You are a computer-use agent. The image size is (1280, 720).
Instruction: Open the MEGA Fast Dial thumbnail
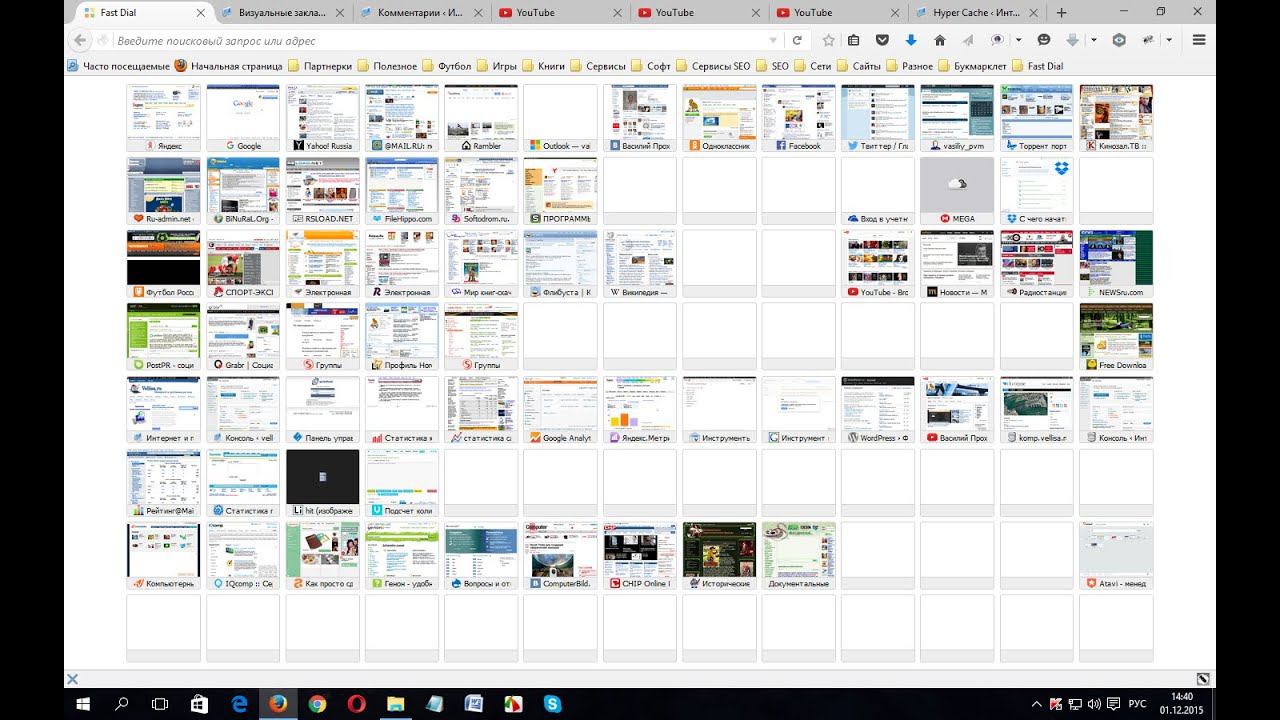957,191
